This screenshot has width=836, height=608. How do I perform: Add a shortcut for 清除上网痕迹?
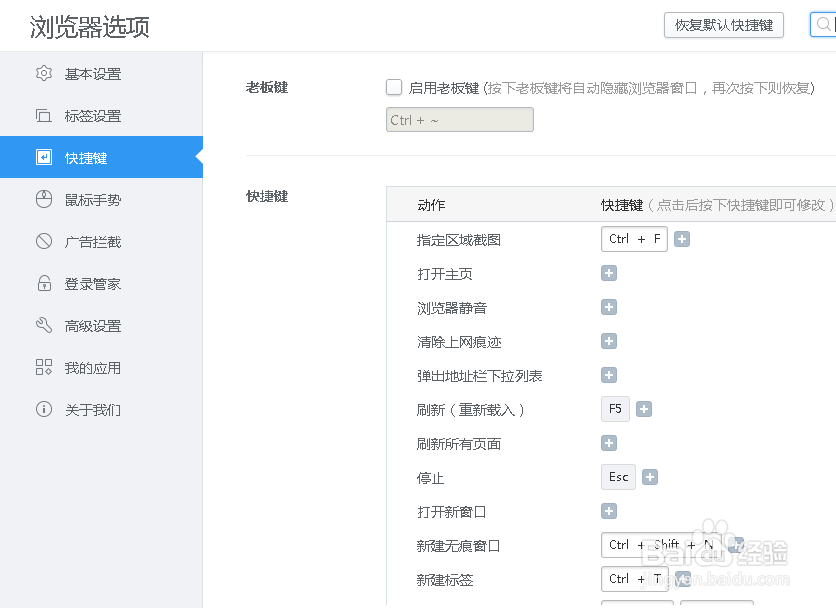click(x=609, y=341)
